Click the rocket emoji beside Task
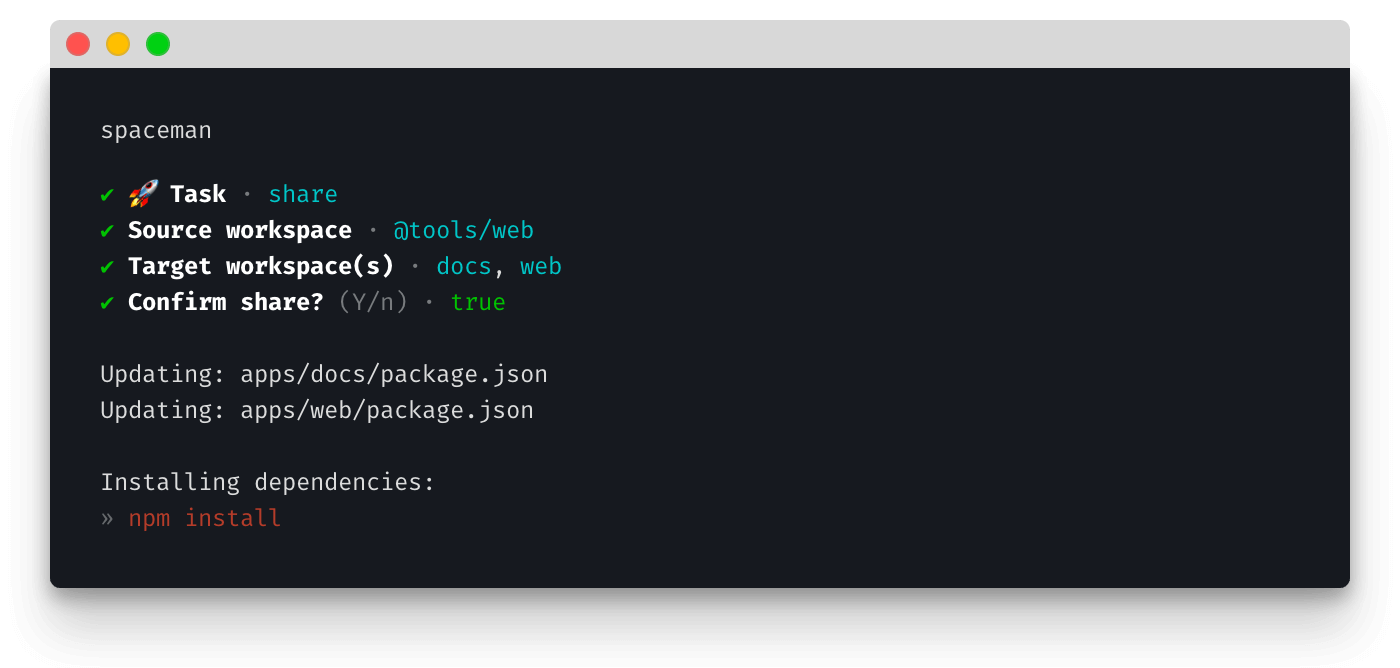The image size is (1400, 668). [x=143, y=194]
